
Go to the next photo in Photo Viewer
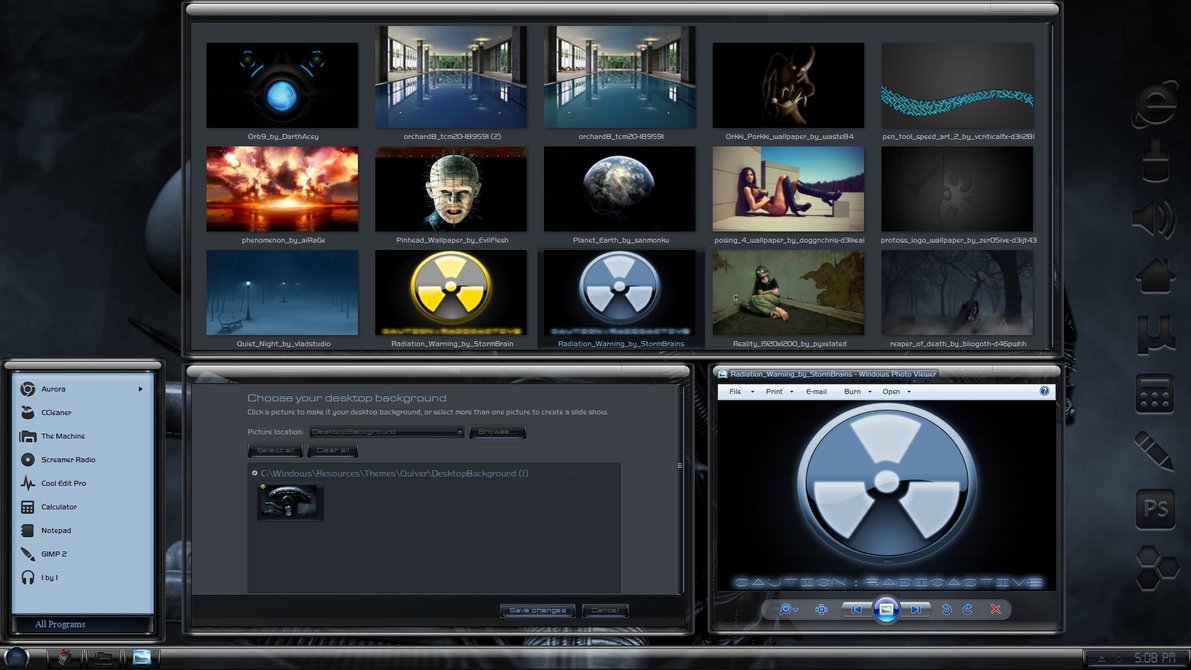coord(915,609)
